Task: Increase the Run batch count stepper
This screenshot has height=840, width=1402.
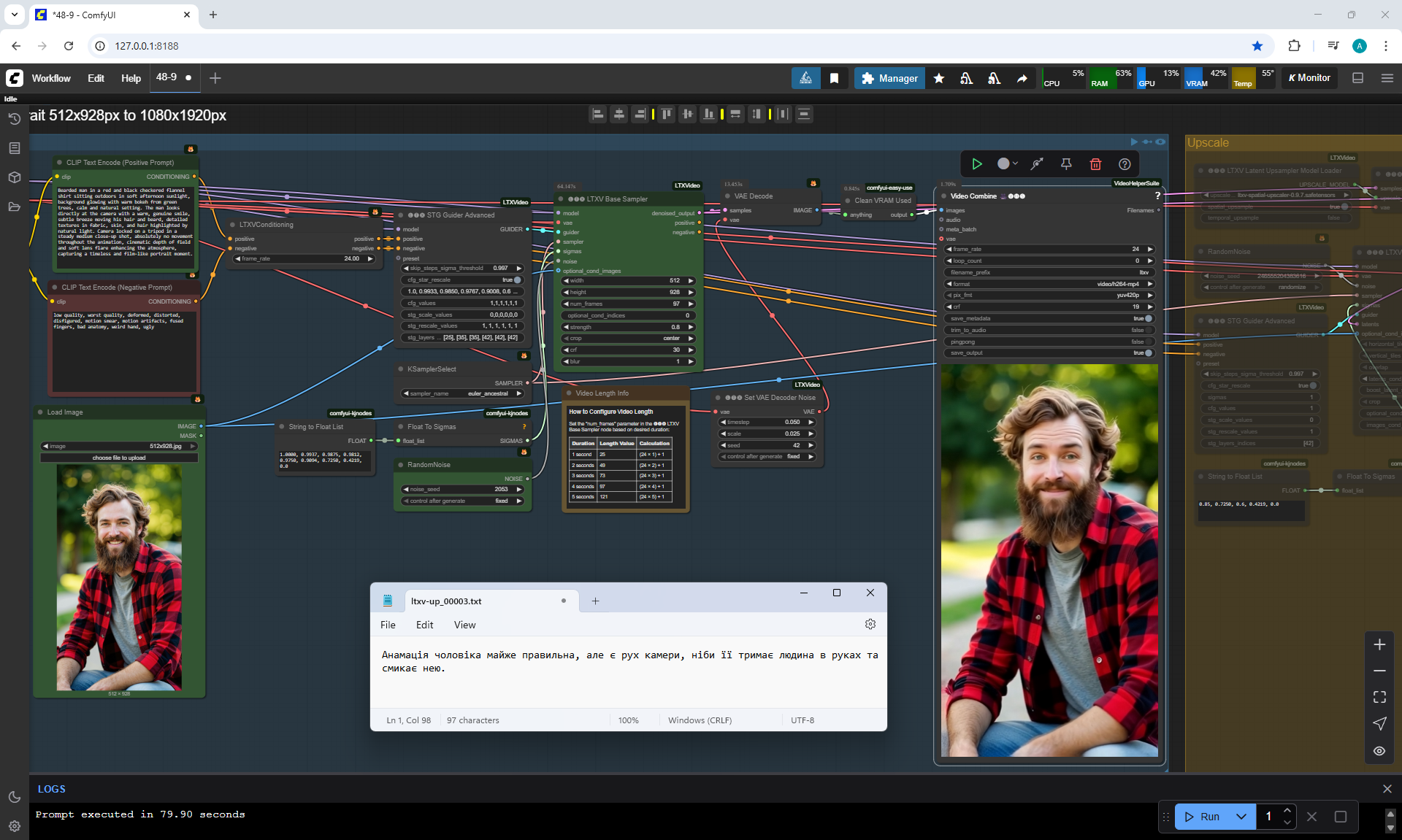Action: pos(1287,811)
